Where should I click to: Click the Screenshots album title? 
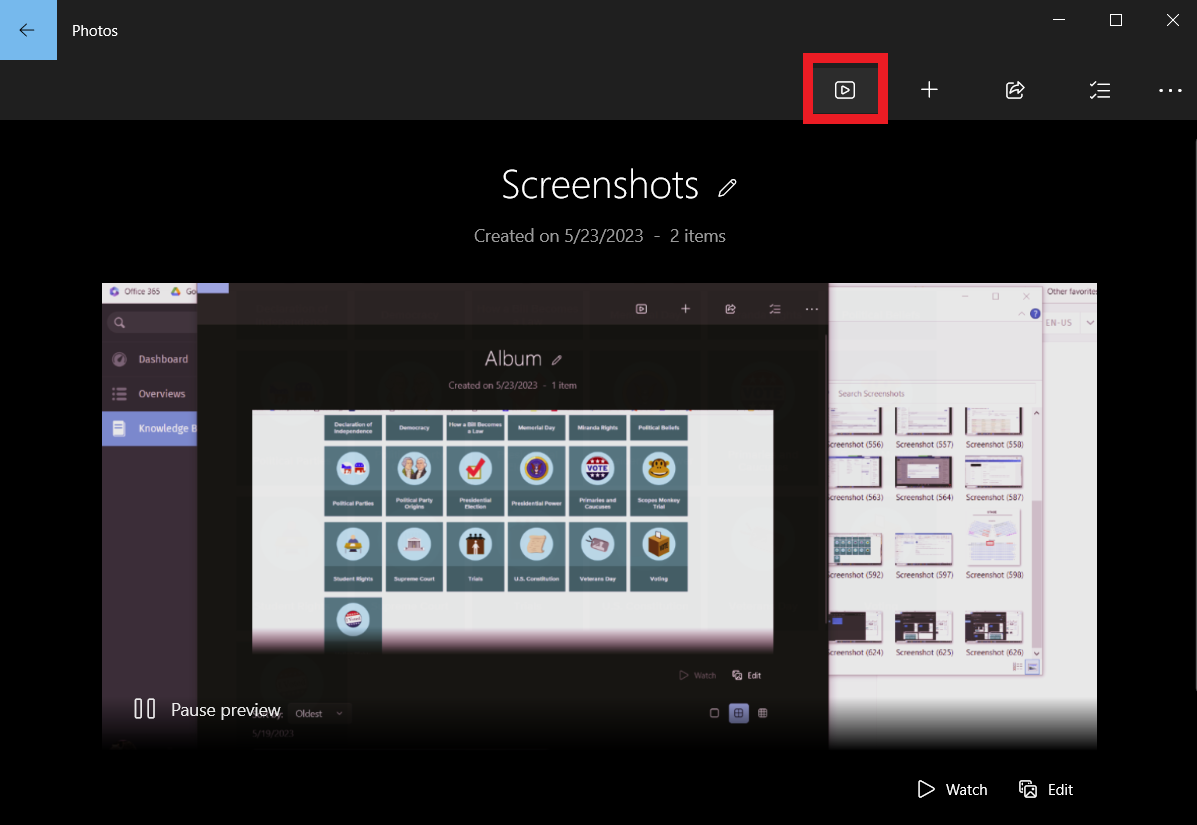point(599,185)
